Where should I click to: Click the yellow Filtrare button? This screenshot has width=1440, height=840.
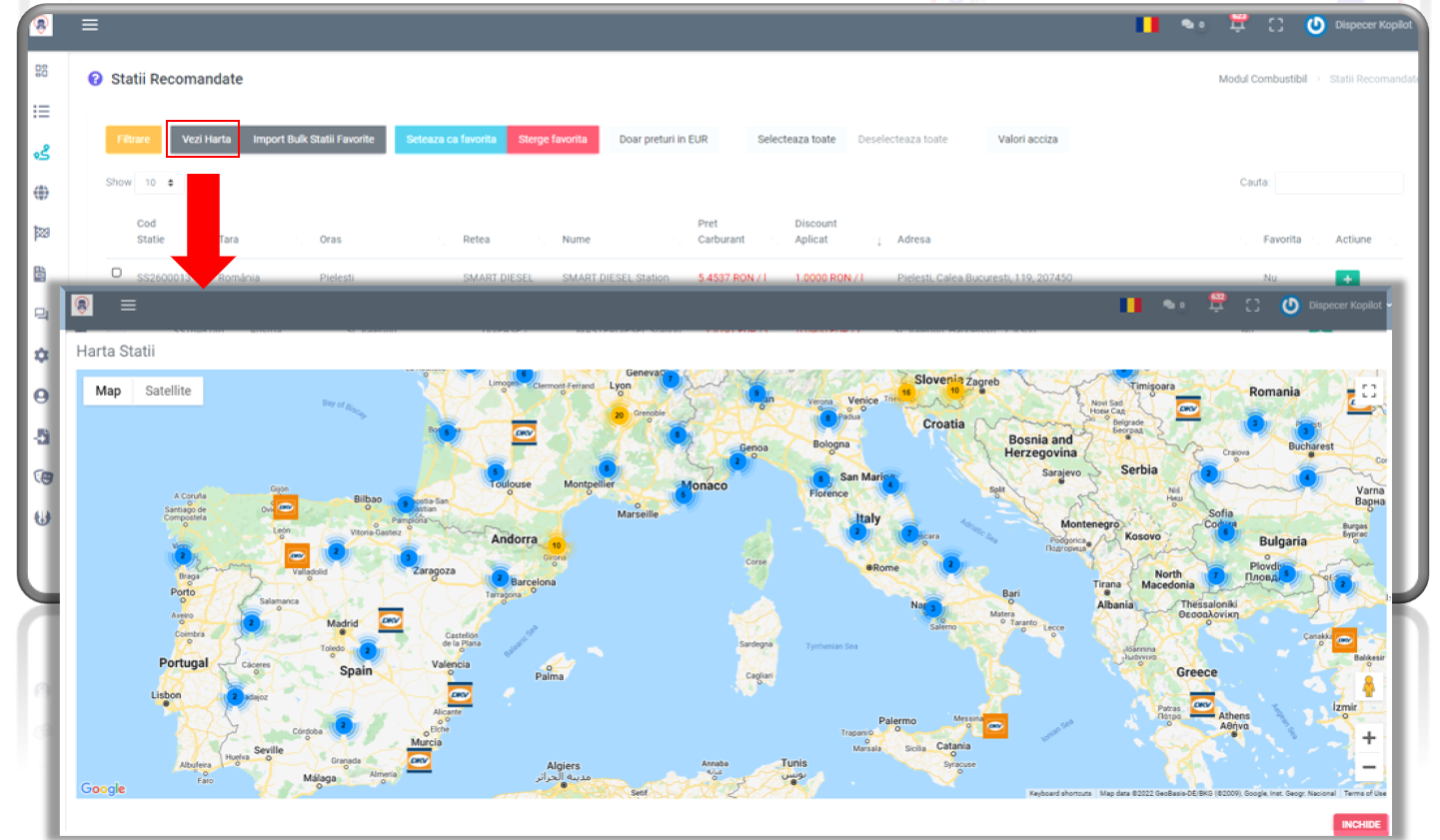point(133,140)
